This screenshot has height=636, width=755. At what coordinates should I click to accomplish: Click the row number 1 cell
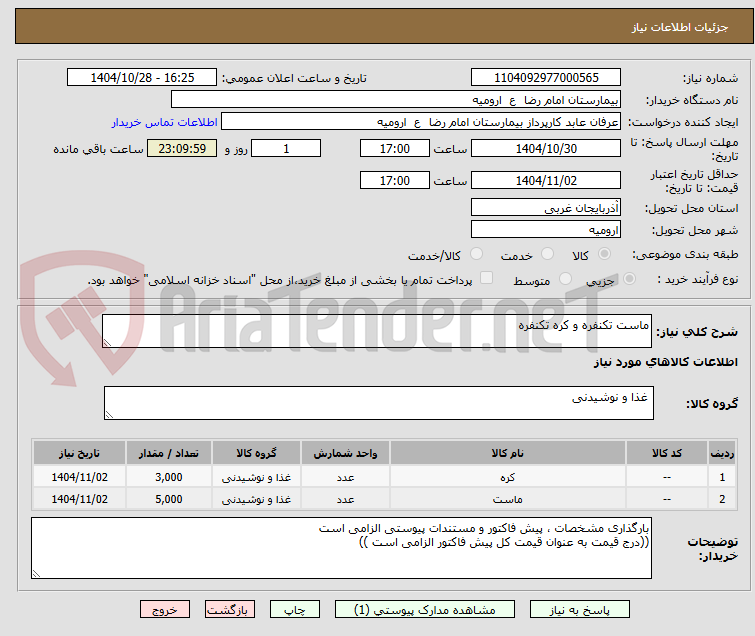tap(722, 477)
